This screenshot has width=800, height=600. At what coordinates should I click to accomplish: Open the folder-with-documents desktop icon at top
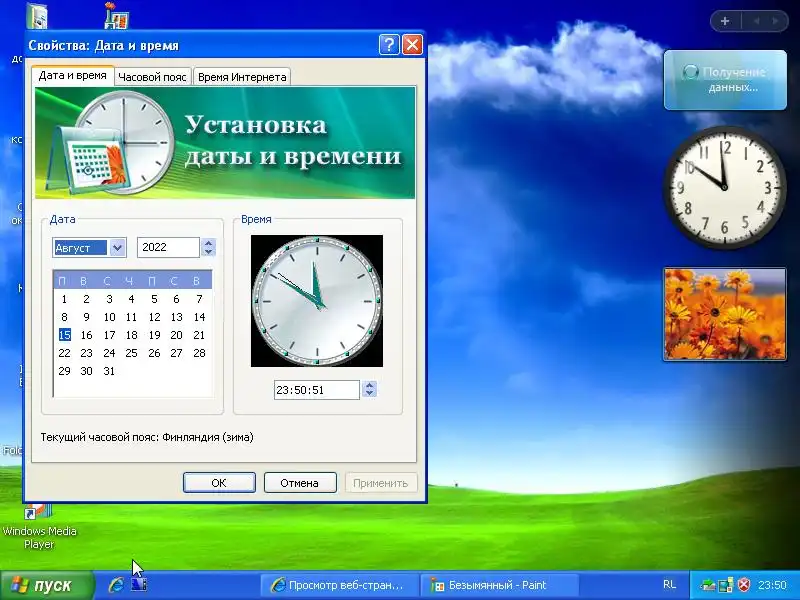point(37,15)
